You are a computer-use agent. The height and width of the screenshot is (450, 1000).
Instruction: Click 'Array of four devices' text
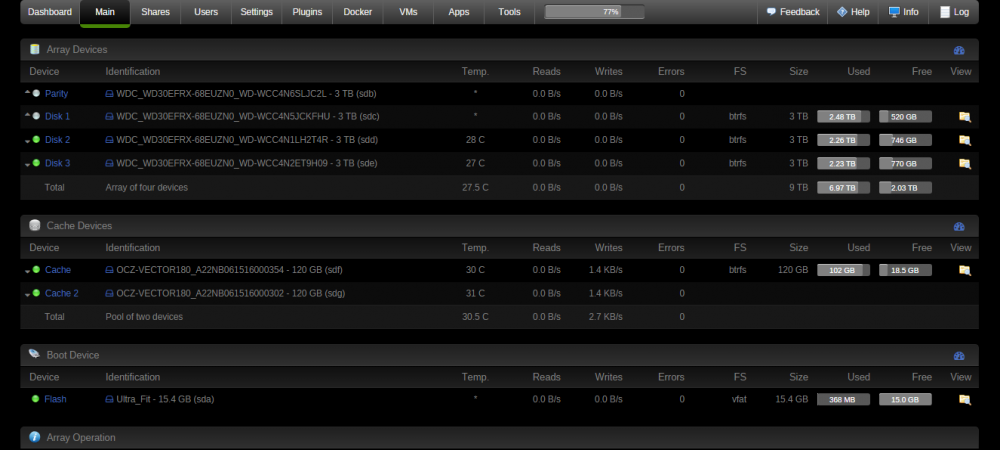[x=147, y=188]
